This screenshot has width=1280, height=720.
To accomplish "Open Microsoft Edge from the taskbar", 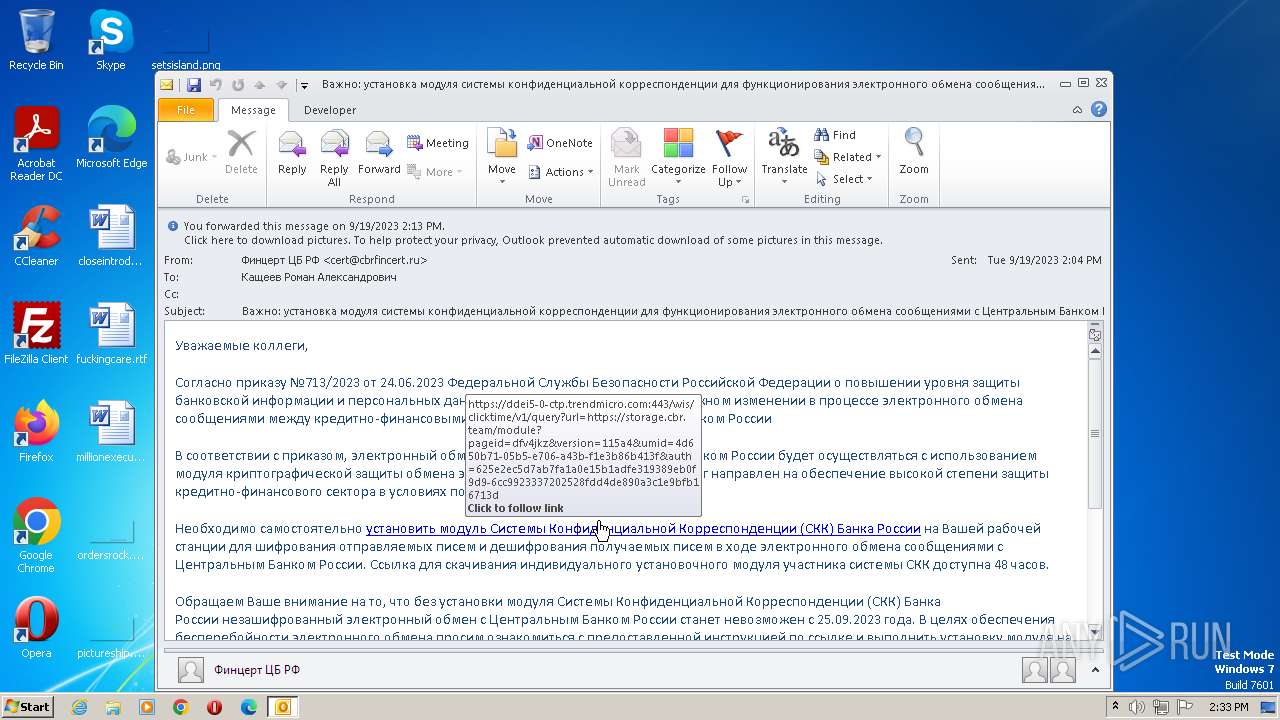I will (248, 707).
